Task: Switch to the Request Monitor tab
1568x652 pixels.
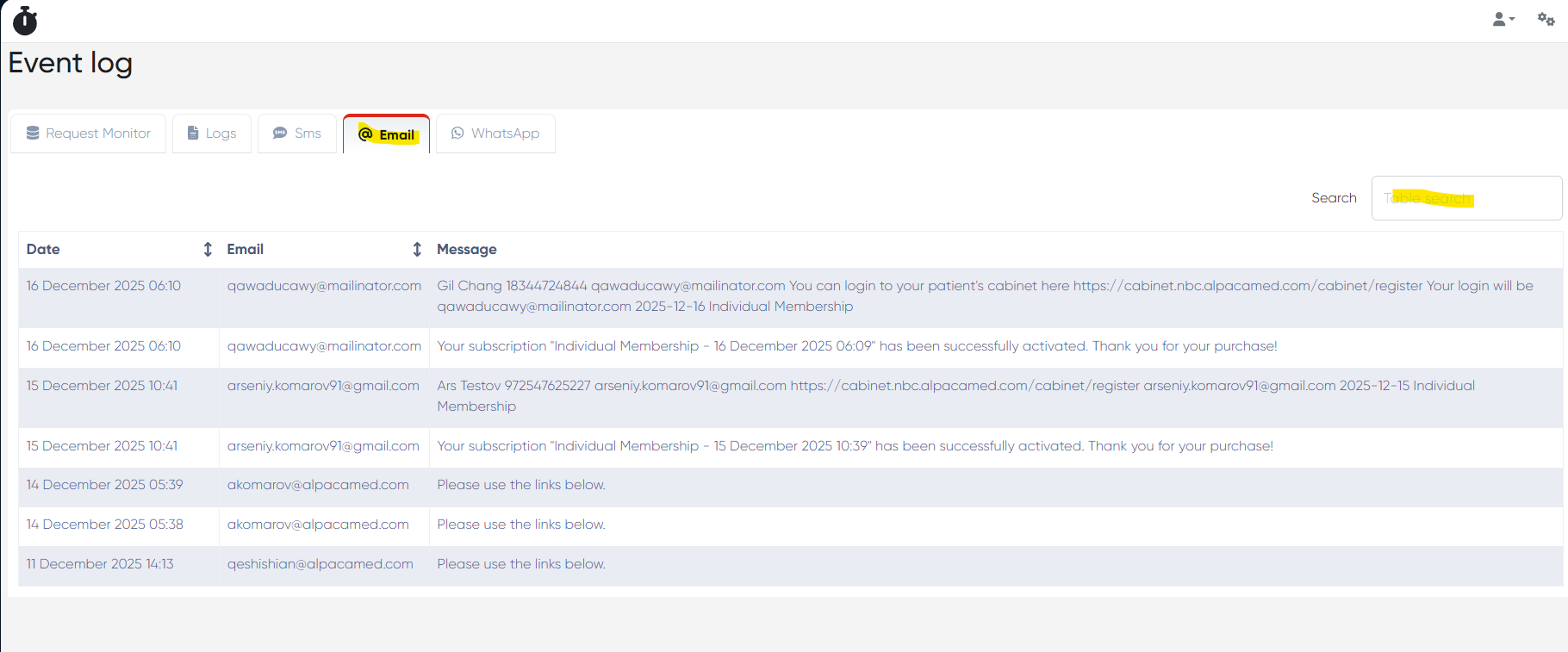Action: [88, 134]
